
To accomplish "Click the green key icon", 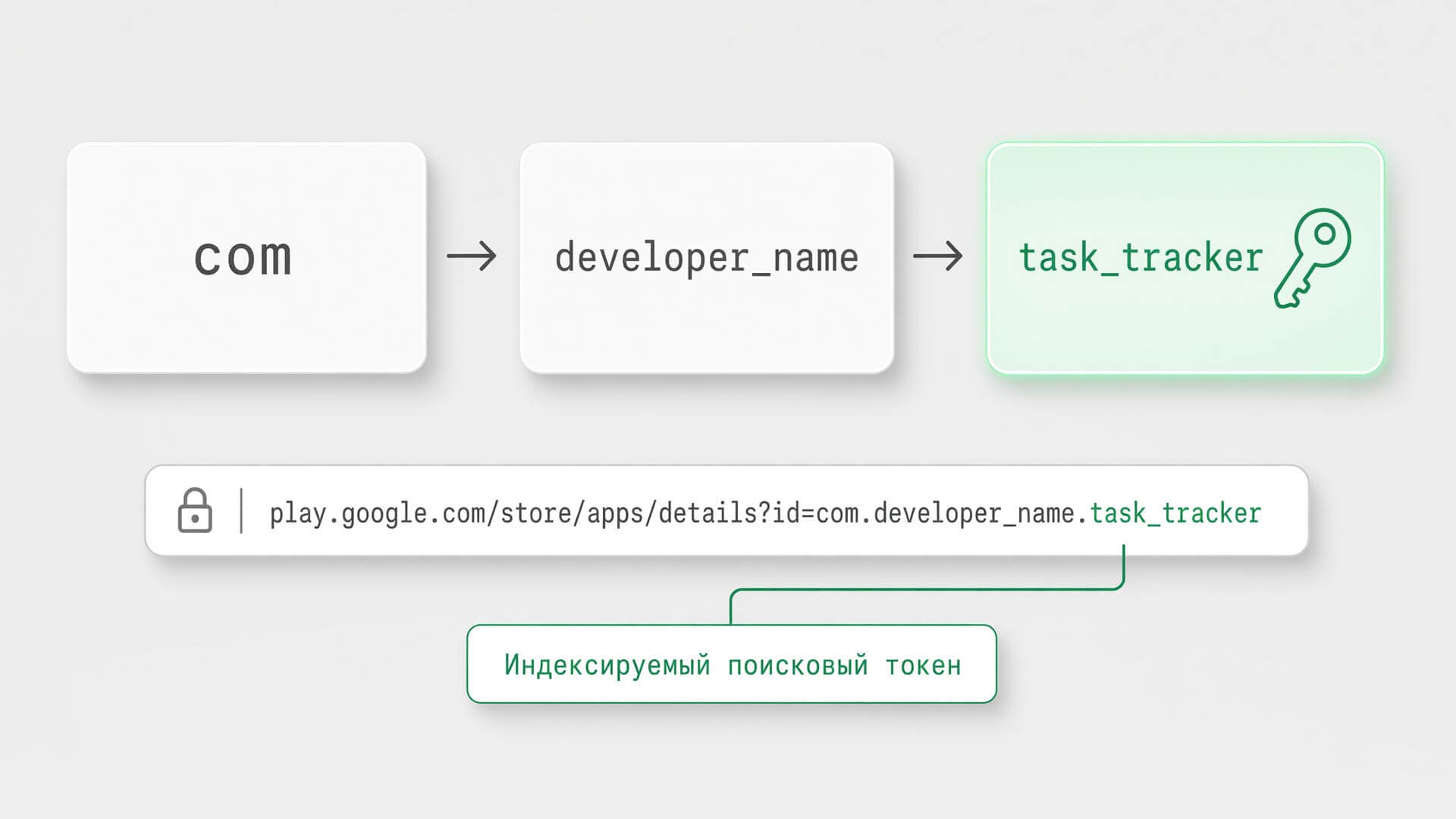I will pos(1313,259).
